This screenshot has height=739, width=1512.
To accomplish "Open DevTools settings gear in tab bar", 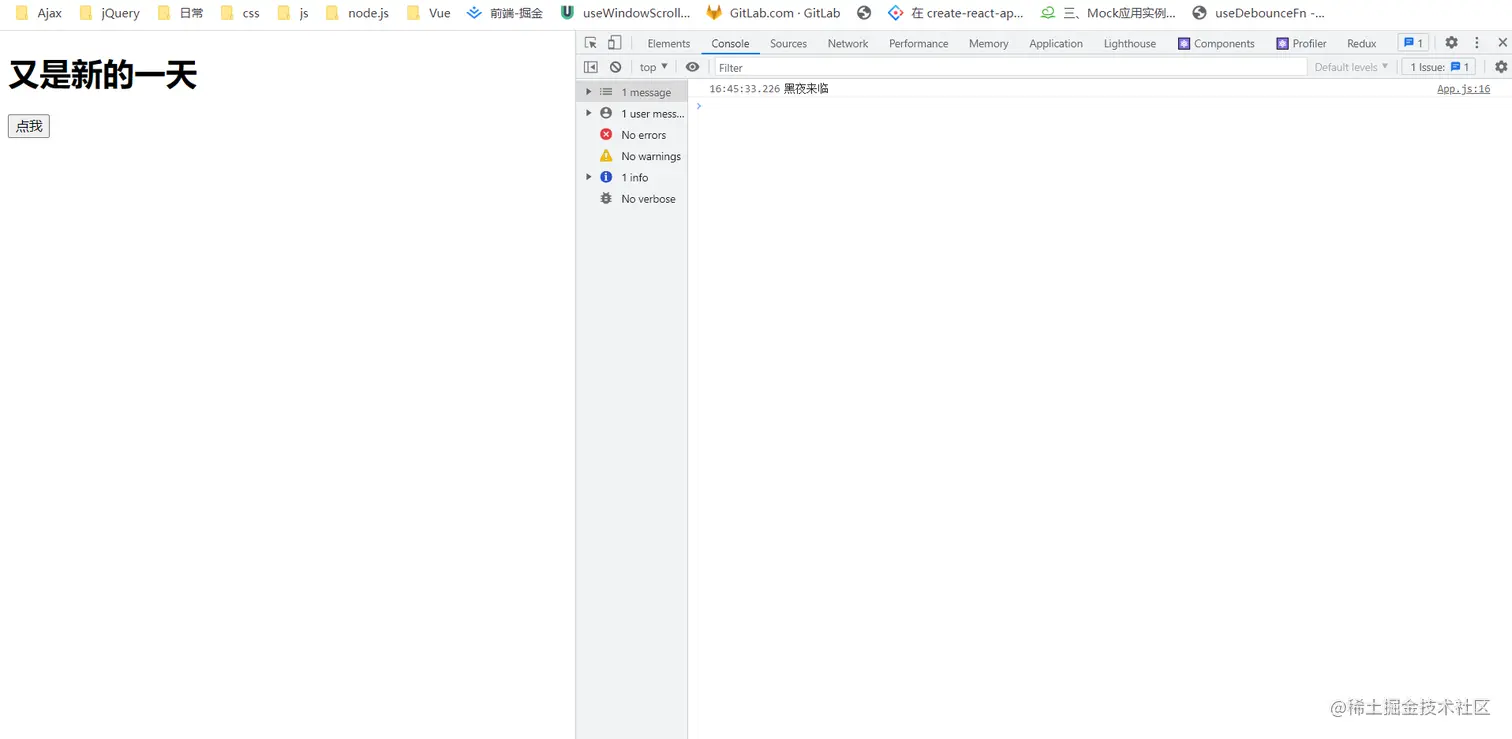I will (x=1451, y=43).
